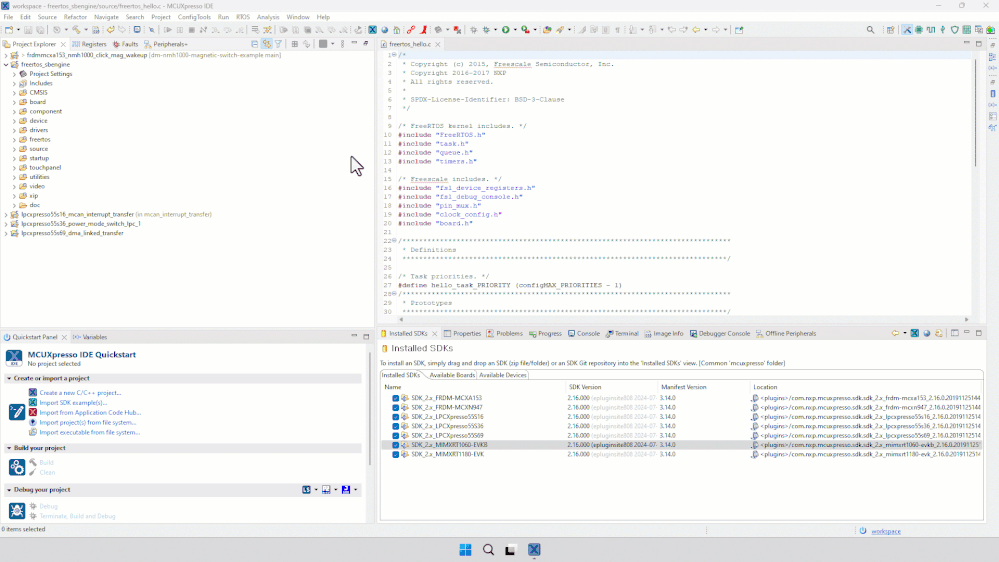Open the ConfigTools menu

pos(194,17)
